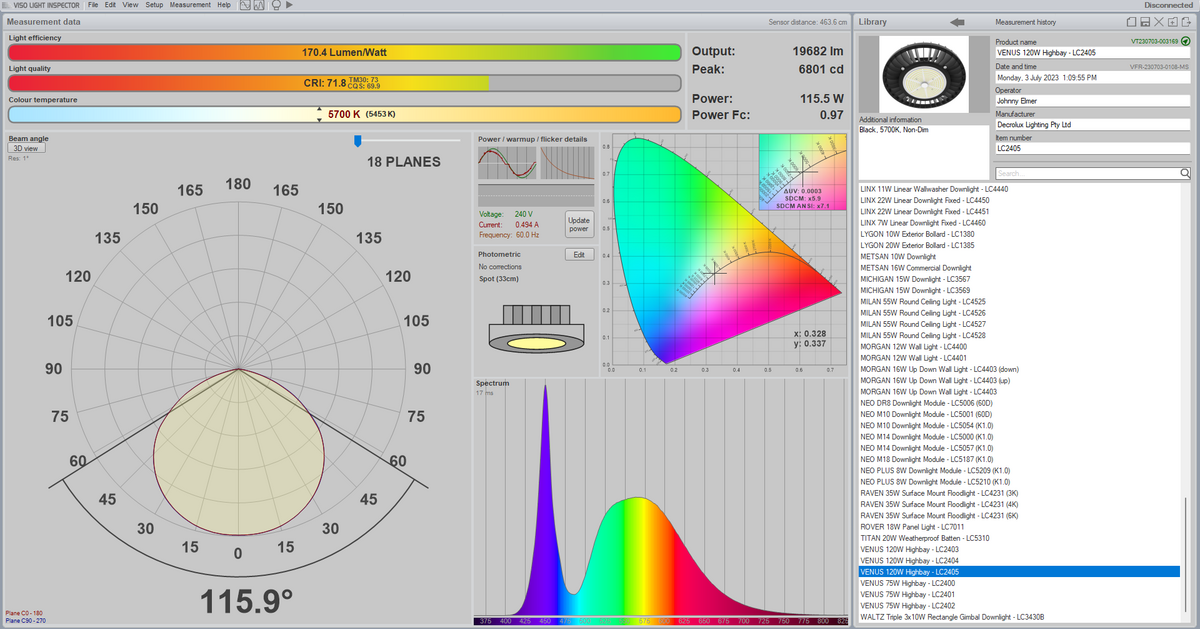Click the 3D view button
The image size is (1200, 629).
pyautogui.click(x=26, y=148)
